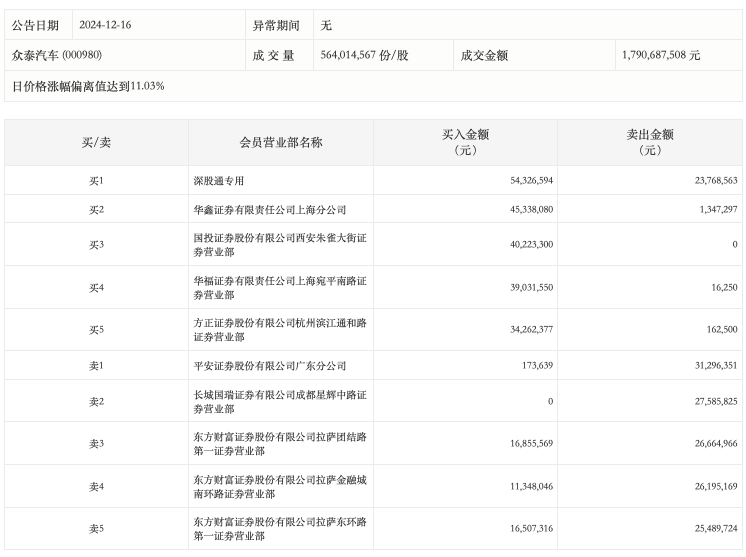
Task: Select the 日价格涨幅偏离值达到11.03% reason text
Action: pyautogui.click(x=88, y=86)
